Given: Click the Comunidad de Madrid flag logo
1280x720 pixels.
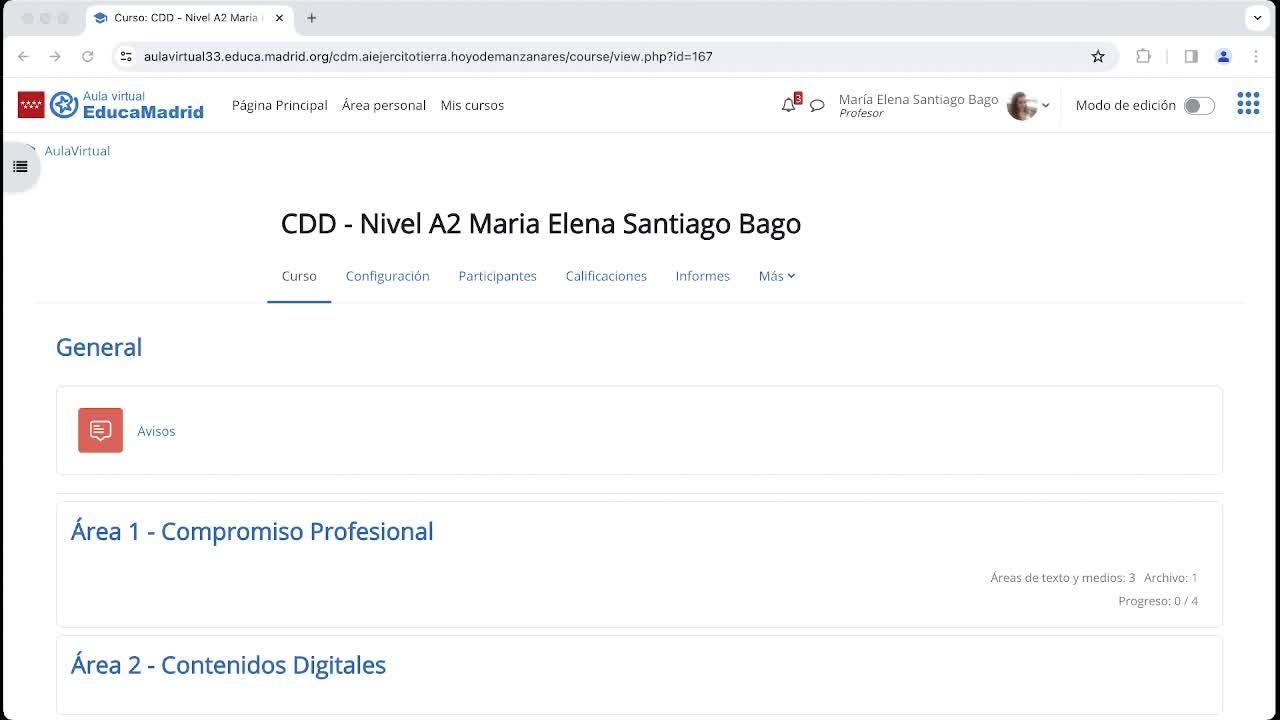Looking at the screenshot, I should click(x=31, y=105).
